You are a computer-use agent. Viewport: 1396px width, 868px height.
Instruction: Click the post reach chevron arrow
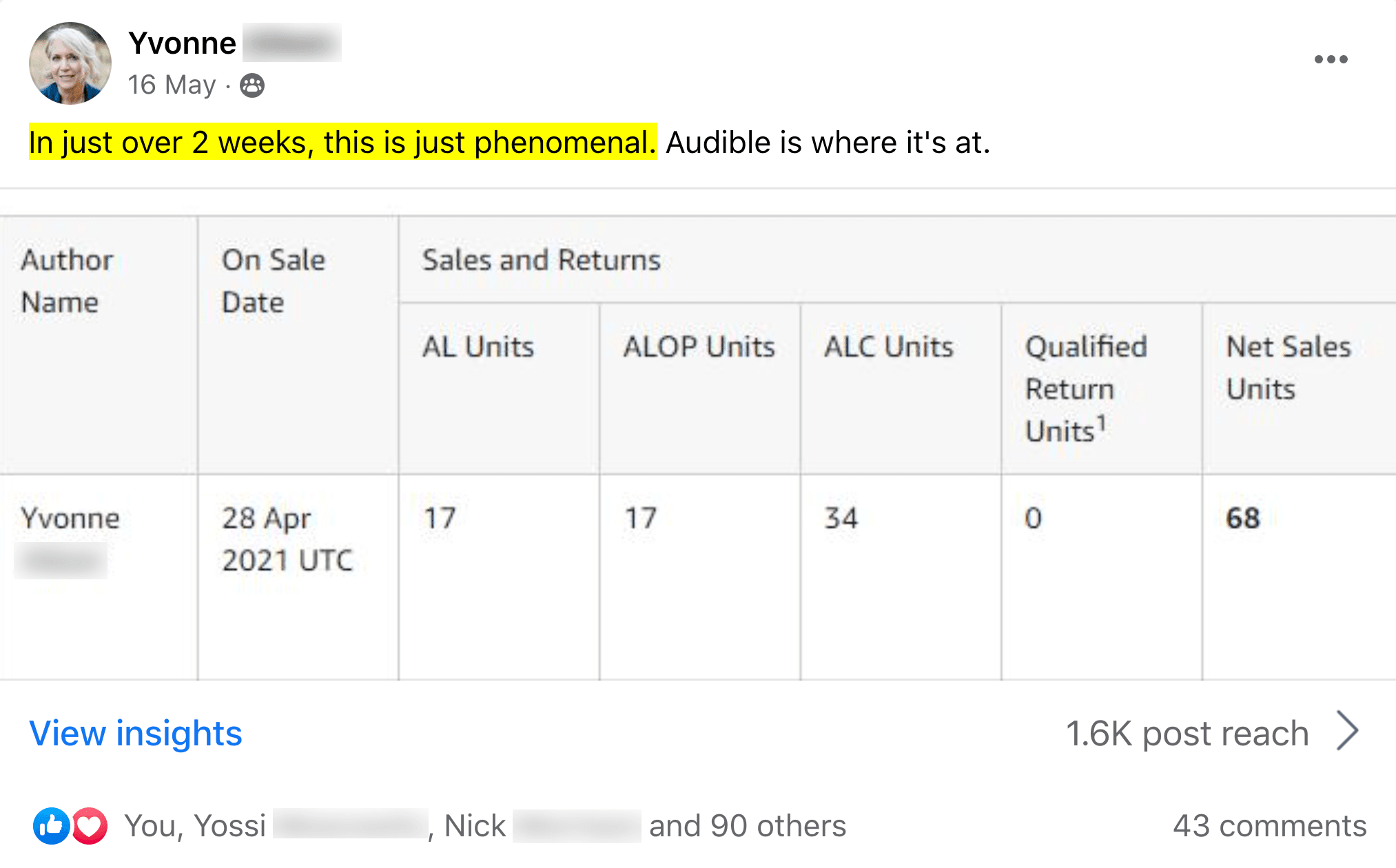1347,731
